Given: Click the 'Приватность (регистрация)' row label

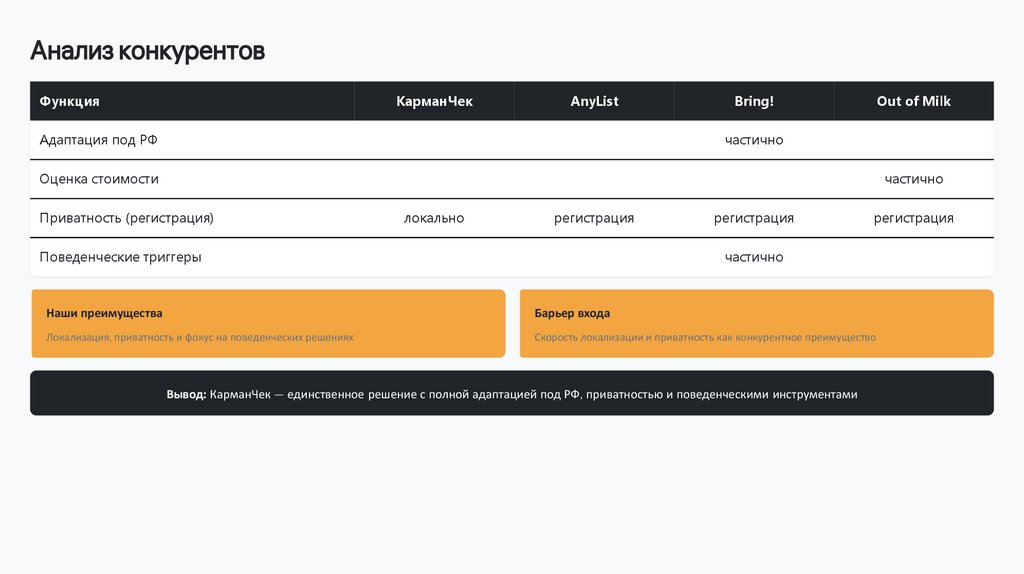Looking at the screenshot, I should click(x=126, y=218).
